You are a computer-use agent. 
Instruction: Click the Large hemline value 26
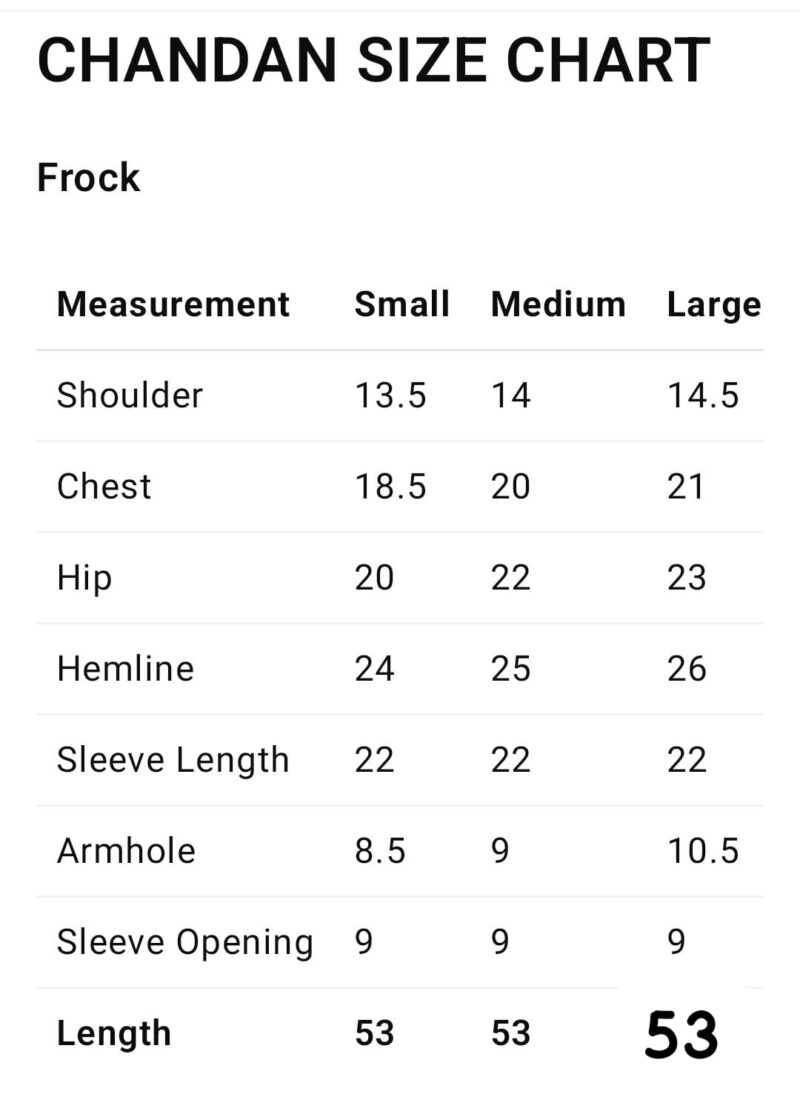pos(687,668)
